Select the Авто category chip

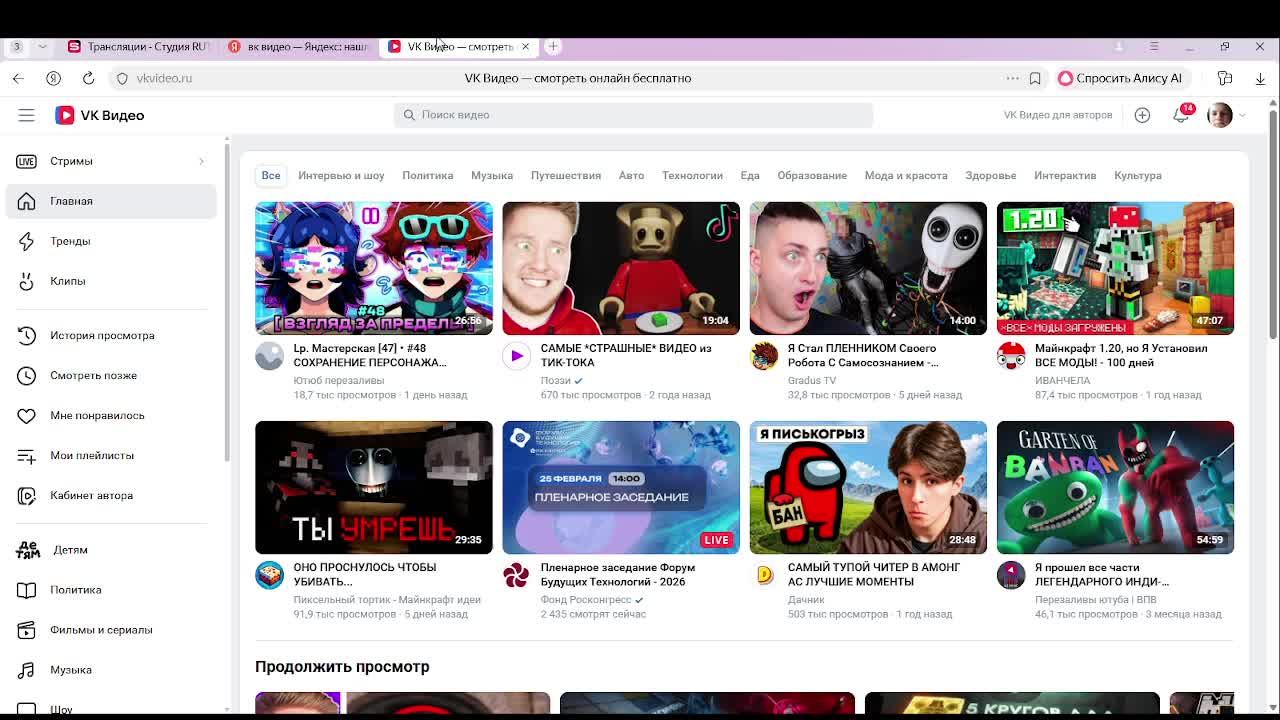(631, 175)
